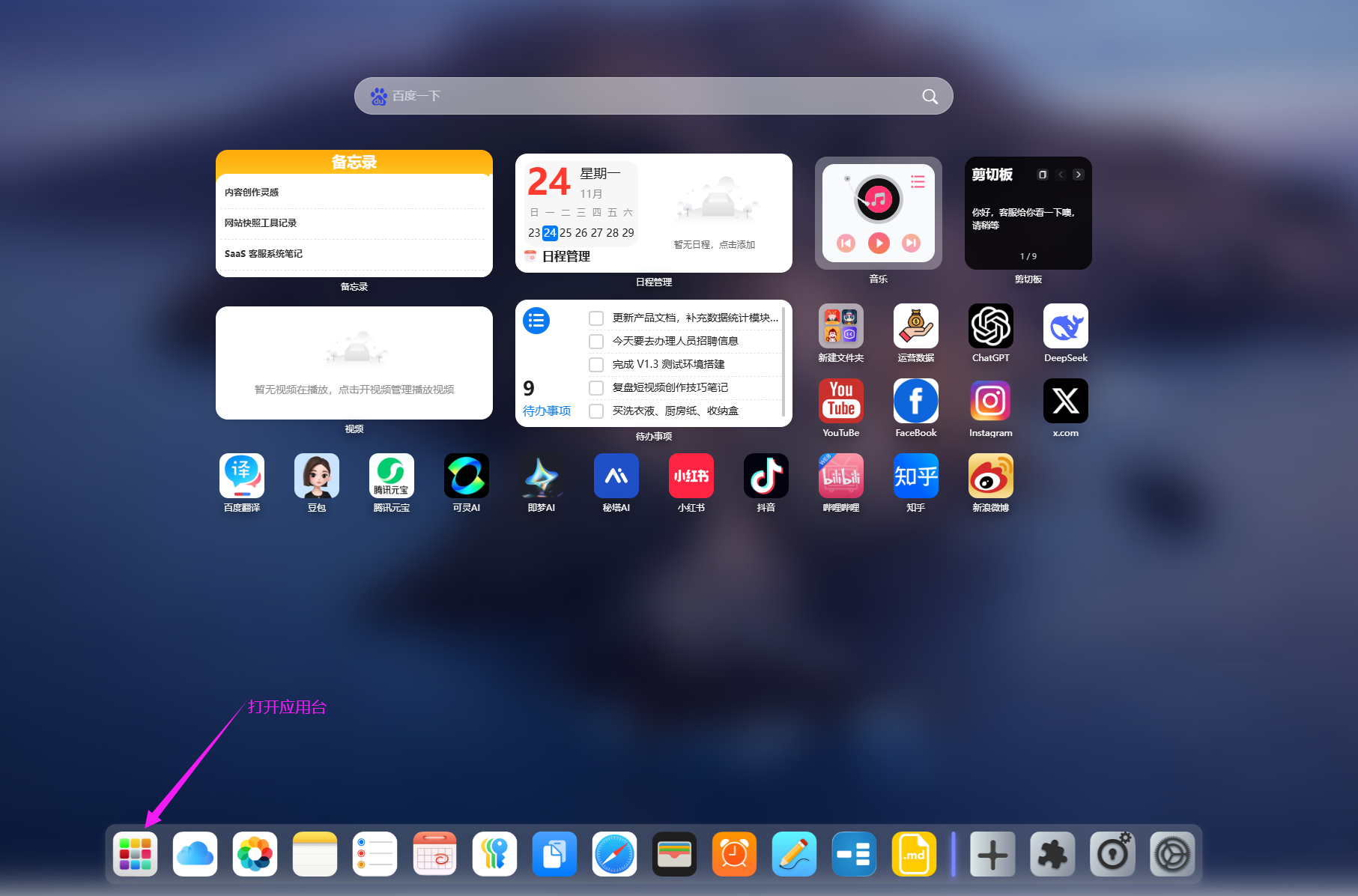Screen dimensions: 1358x896
Task: Open the DeepSeek app icon
Action: click(1065, 326)
